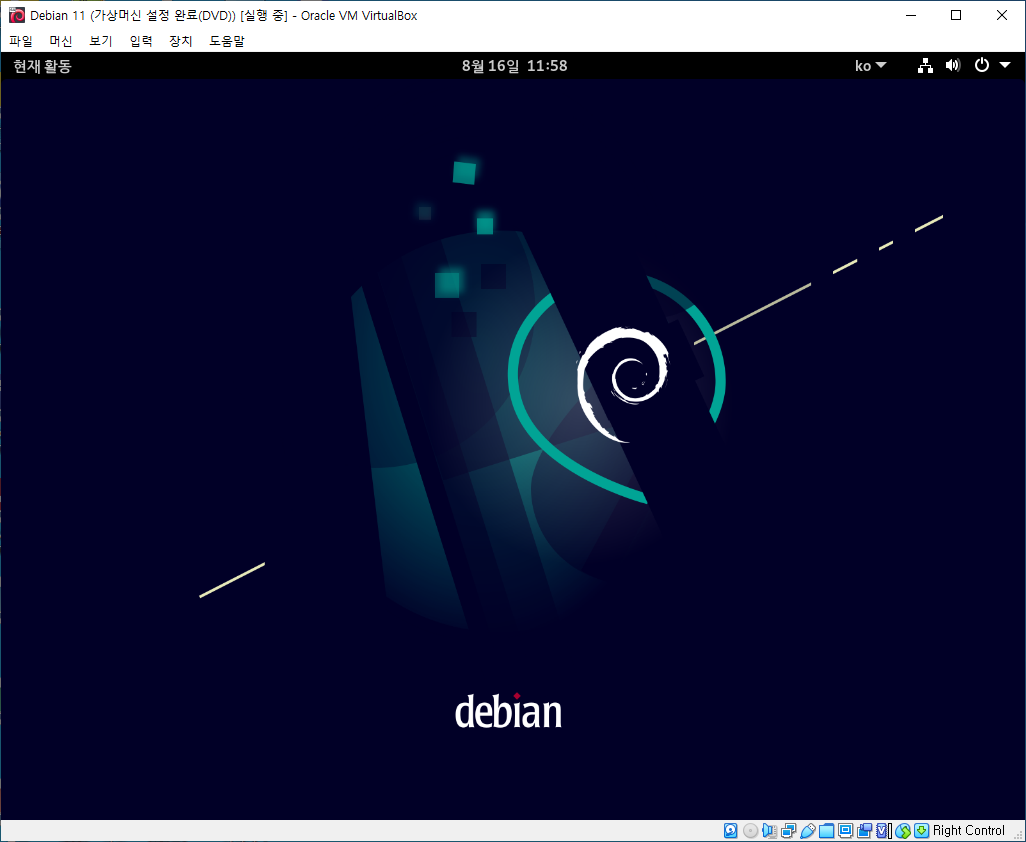1026x842 pixels.
Task: Click the recording indicator in status bar
Action: click(x=864, y=831)
